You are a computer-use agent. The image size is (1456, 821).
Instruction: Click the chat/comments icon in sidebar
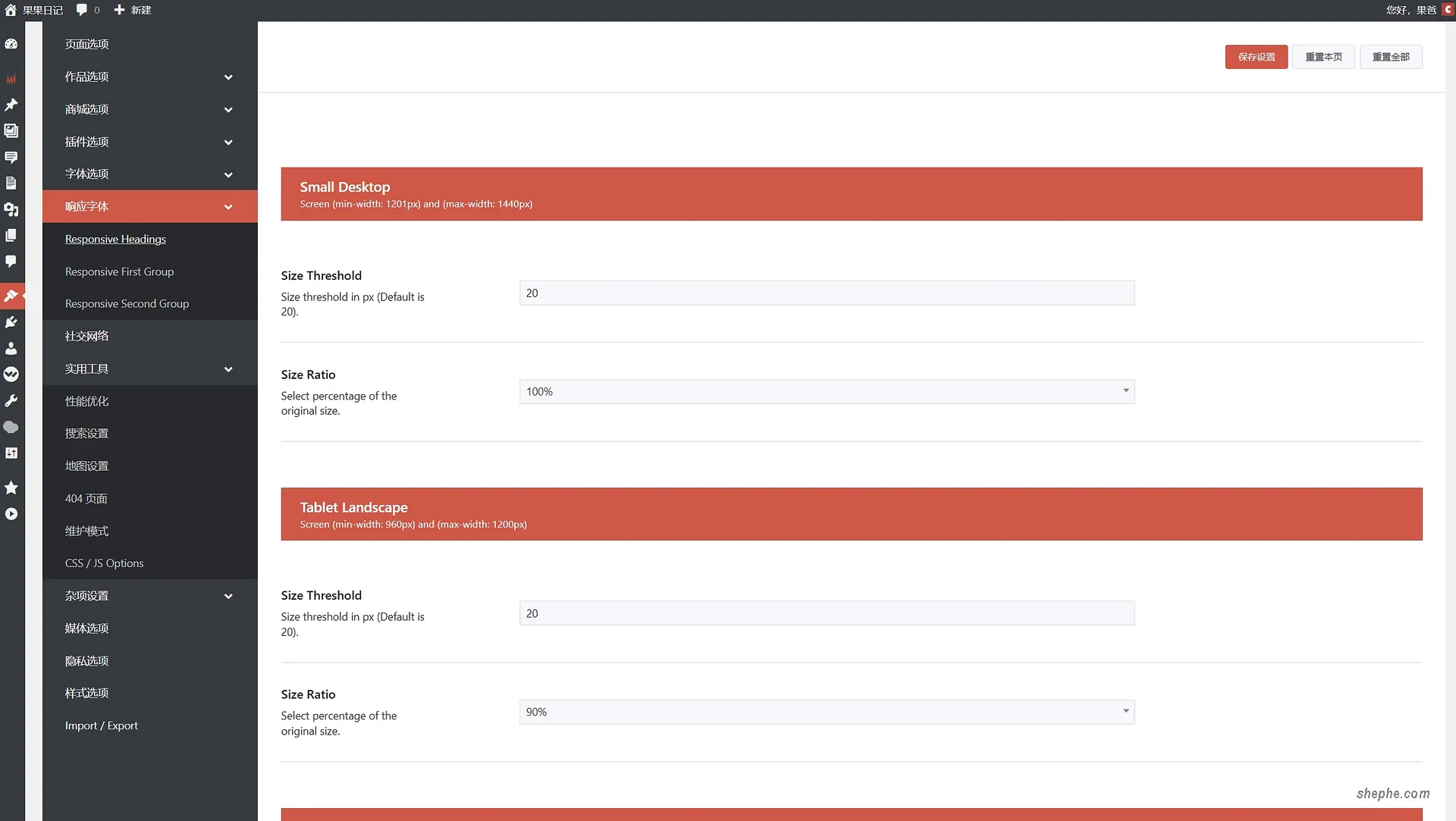click(12, 261)
